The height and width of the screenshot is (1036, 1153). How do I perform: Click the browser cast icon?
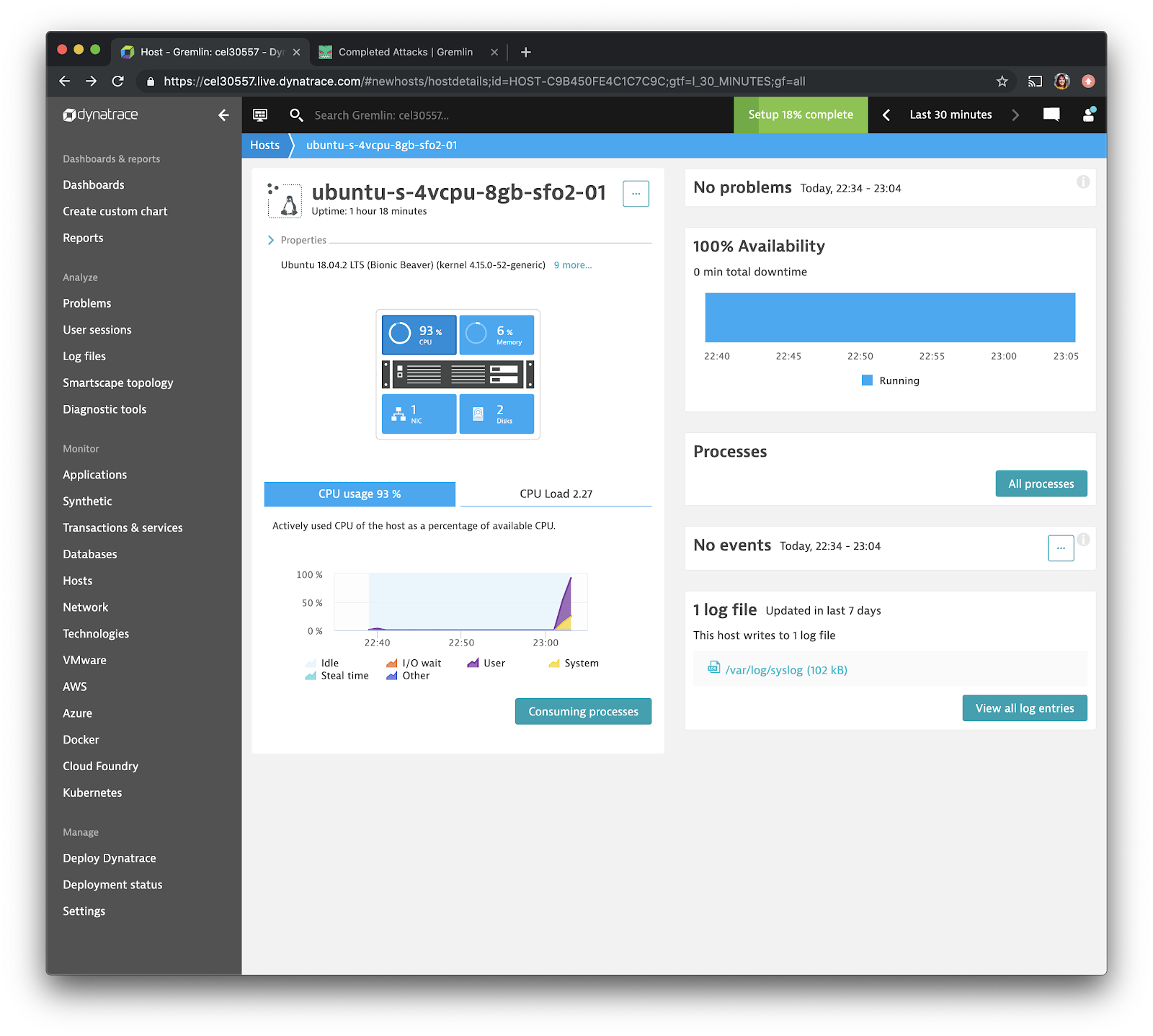point(1035,81)
